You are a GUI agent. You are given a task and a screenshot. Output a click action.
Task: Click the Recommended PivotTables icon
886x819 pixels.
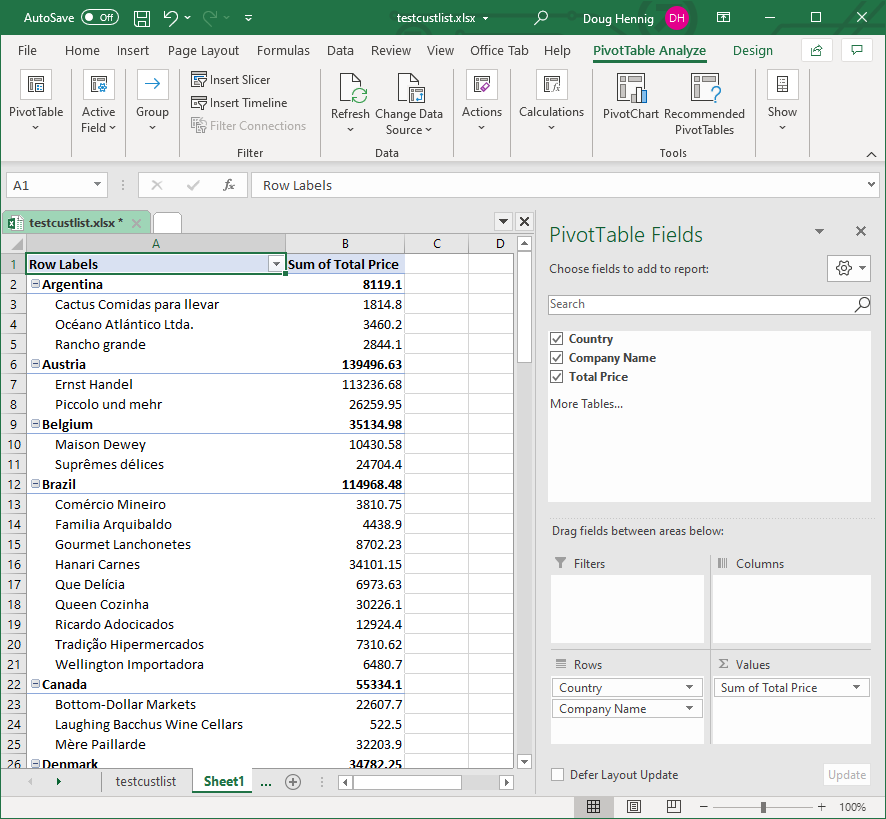click(x=705, y=89)
